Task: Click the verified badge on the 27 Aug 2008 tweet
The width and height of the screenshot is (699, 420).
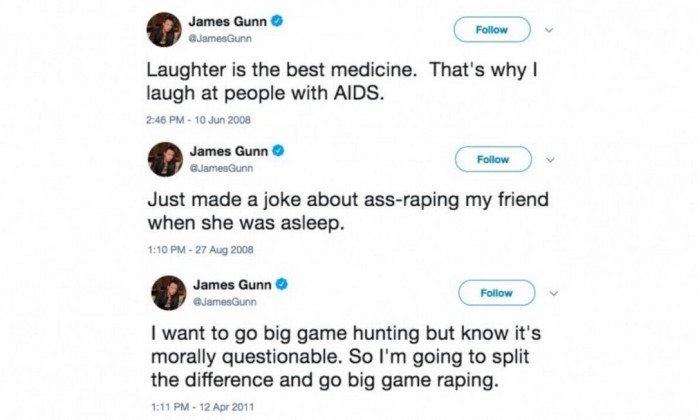Action: (x=279, y=151)
